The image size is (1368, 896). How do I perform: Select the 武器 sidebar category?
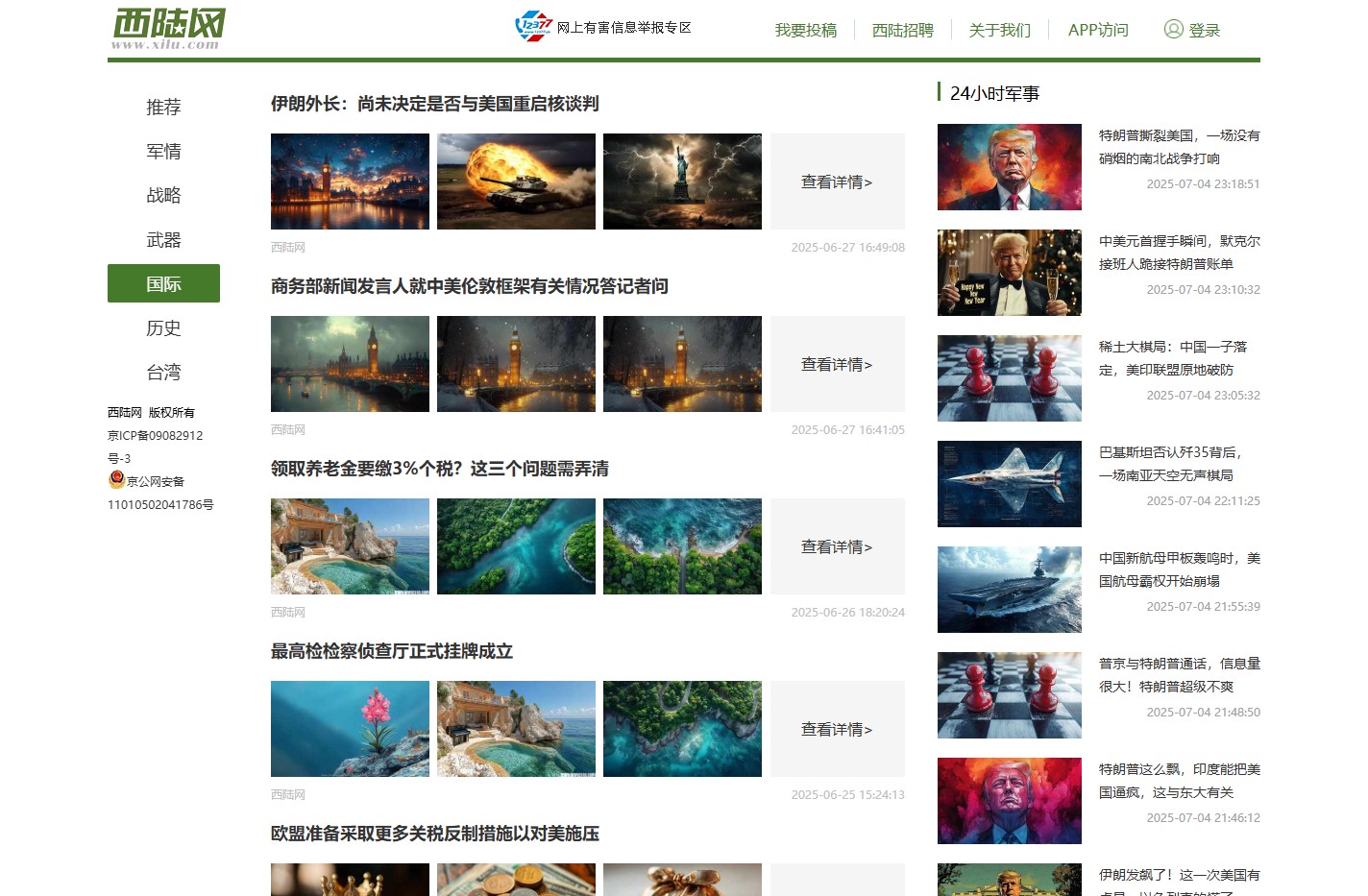(x=163, y=239)
